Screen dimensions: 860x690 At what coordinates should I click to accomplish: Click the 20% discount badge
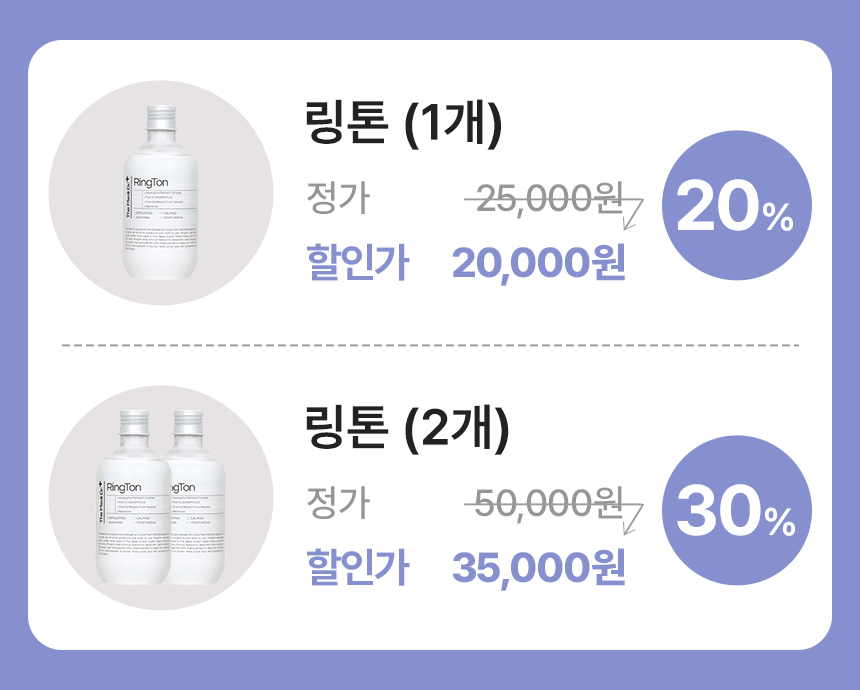(736, 206)
